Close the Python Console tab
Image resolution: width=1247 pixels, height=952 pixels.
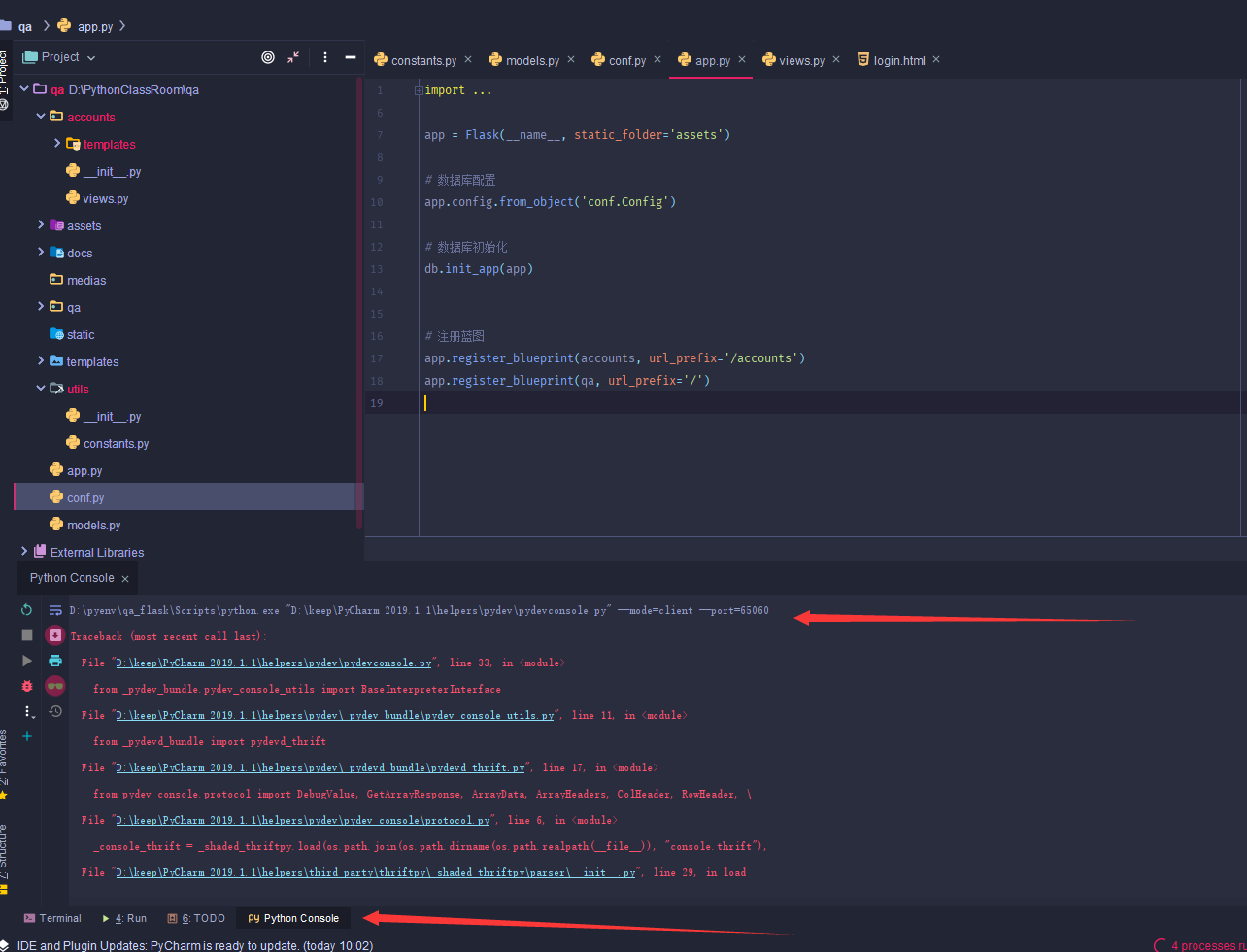tap(127, 577)
